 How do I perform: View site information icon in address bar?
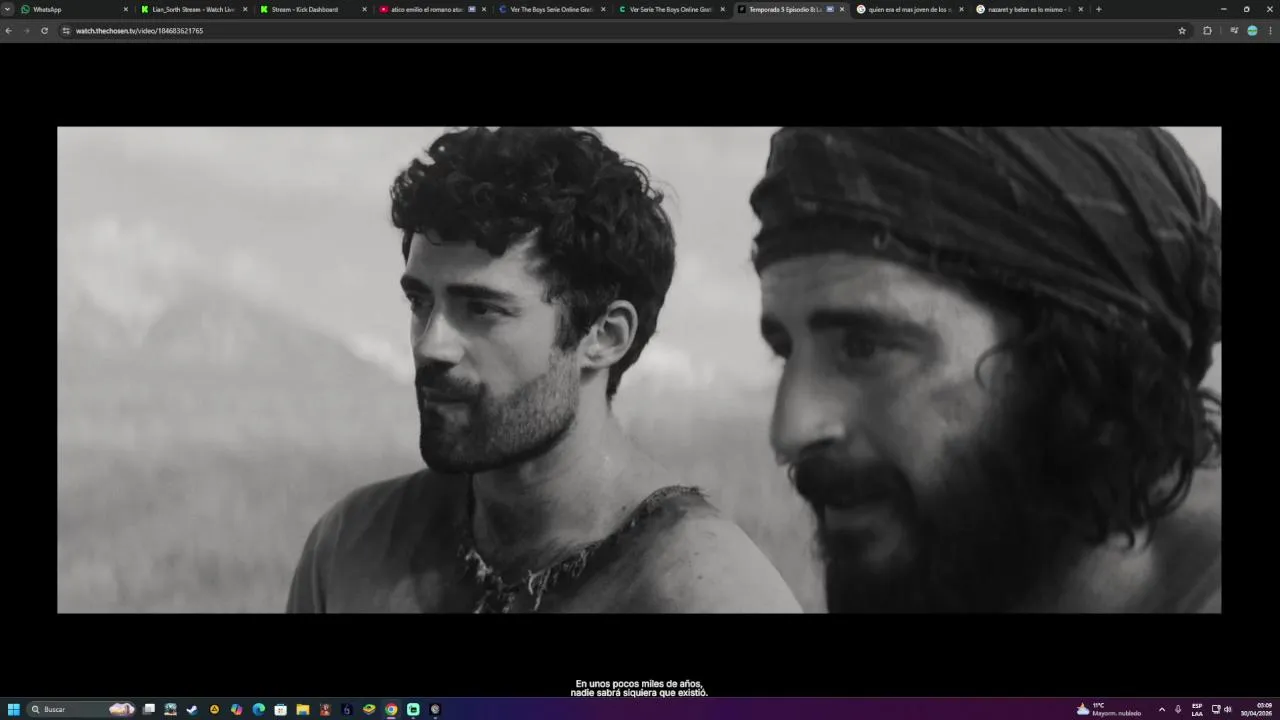(x=66, y=31)
